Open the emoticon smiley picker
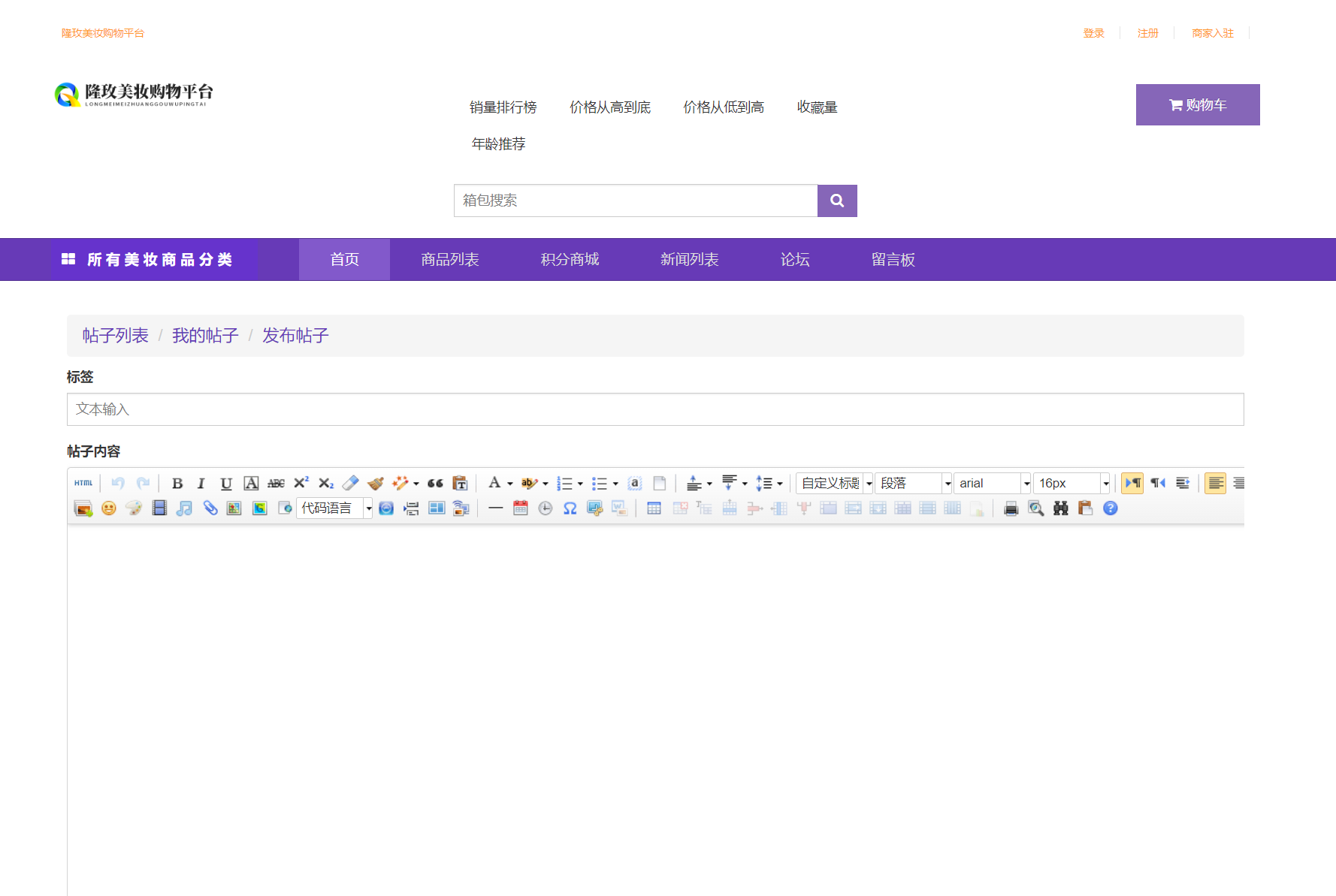 click(x=108, y=508)
